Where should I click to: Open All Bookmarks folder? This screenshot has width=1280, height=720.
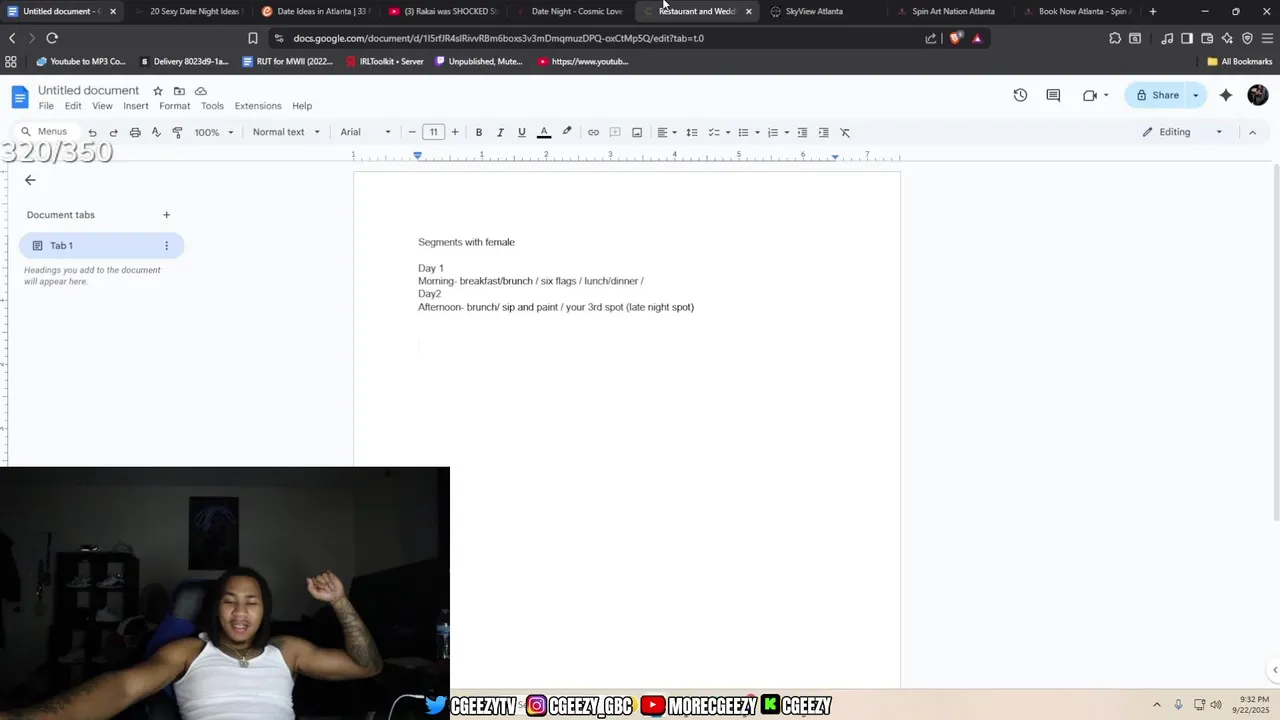pyautogui.click(x=1239, y=61)
